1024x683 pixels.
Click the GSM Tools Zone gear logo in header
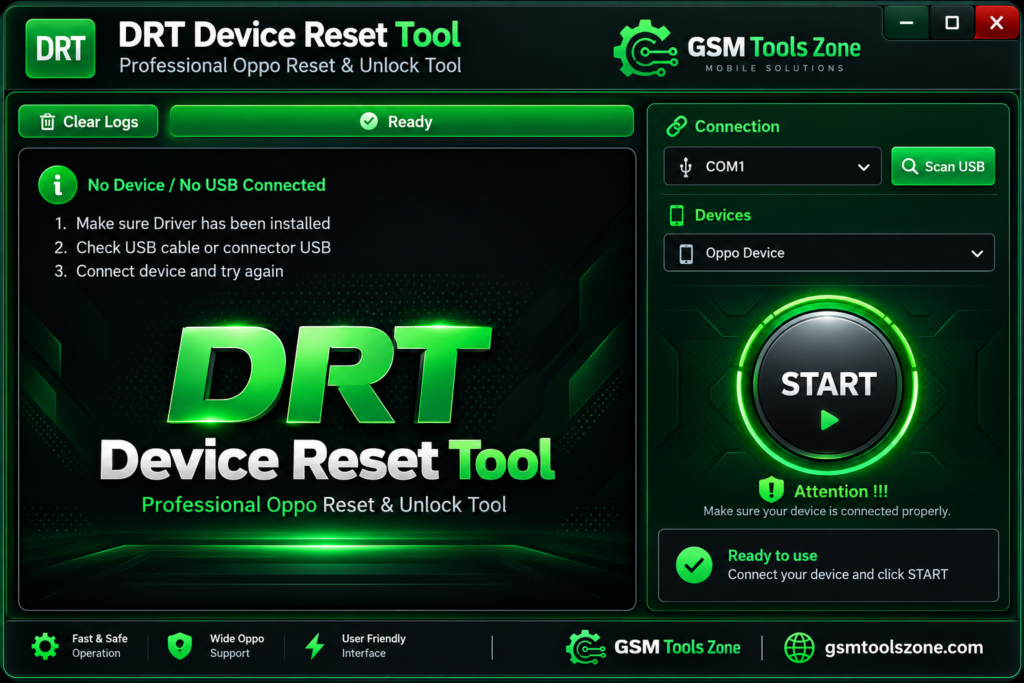click(645, 49)
